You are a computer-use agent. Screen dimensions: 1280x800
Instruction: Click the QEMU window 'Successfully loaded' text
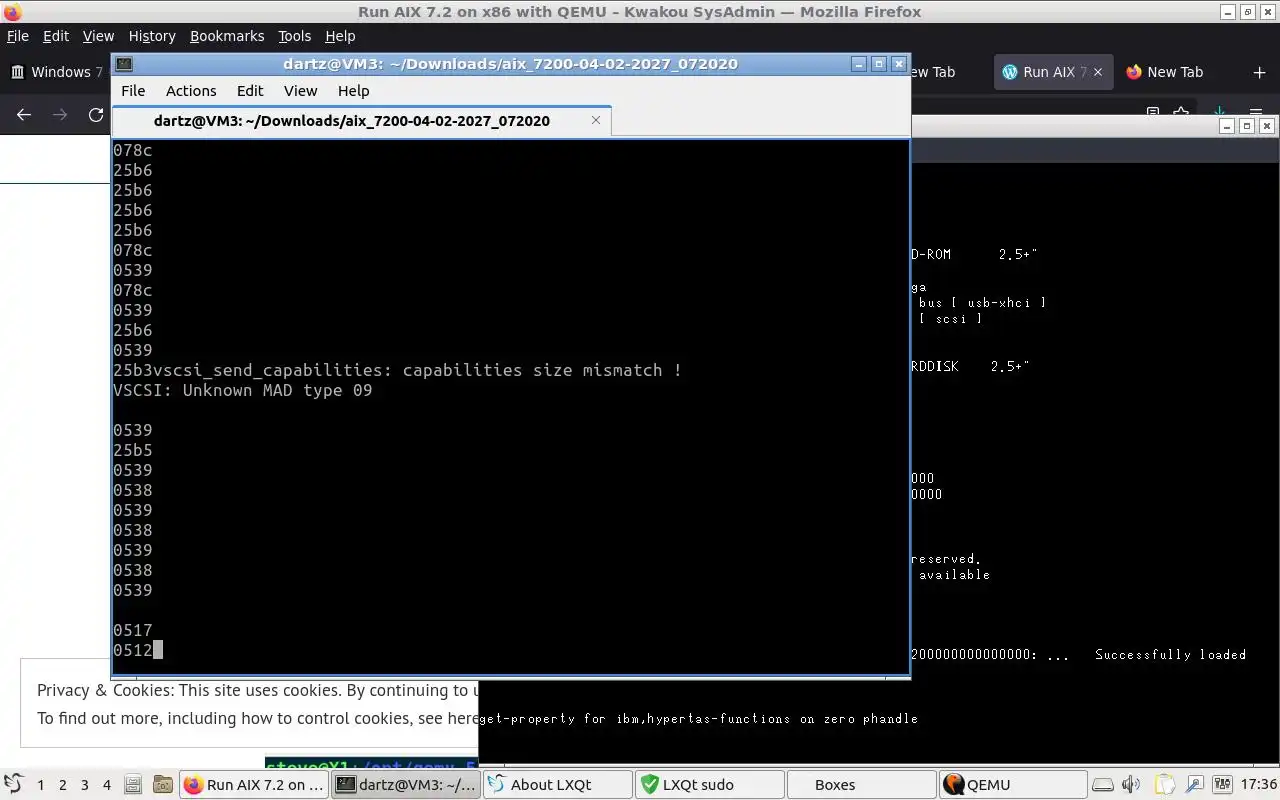pyautogui.click(x=1170, y=655)
